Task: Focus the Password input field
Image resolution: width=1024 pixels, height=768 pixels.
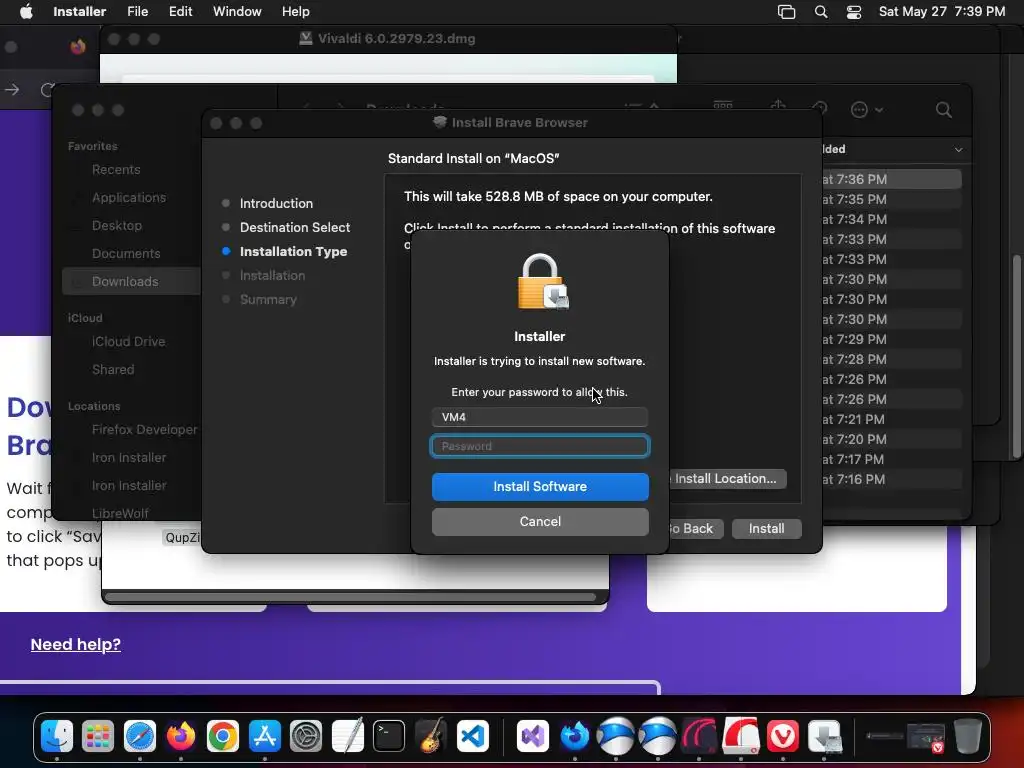Action: (x=540, y=446)
